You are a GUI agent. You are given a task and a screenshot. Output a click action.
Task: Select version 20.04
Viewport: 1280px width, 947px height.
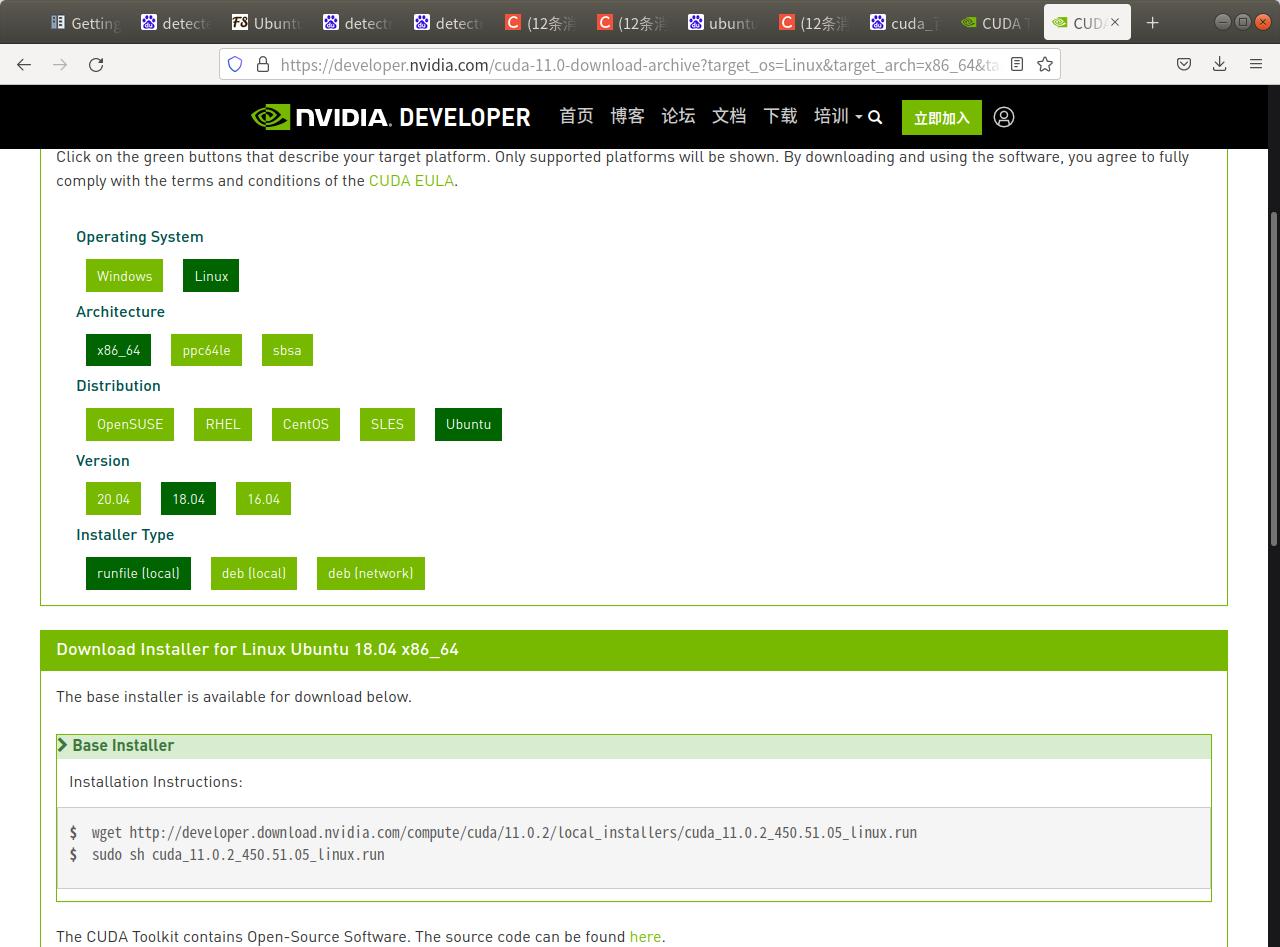click(113, 499)
